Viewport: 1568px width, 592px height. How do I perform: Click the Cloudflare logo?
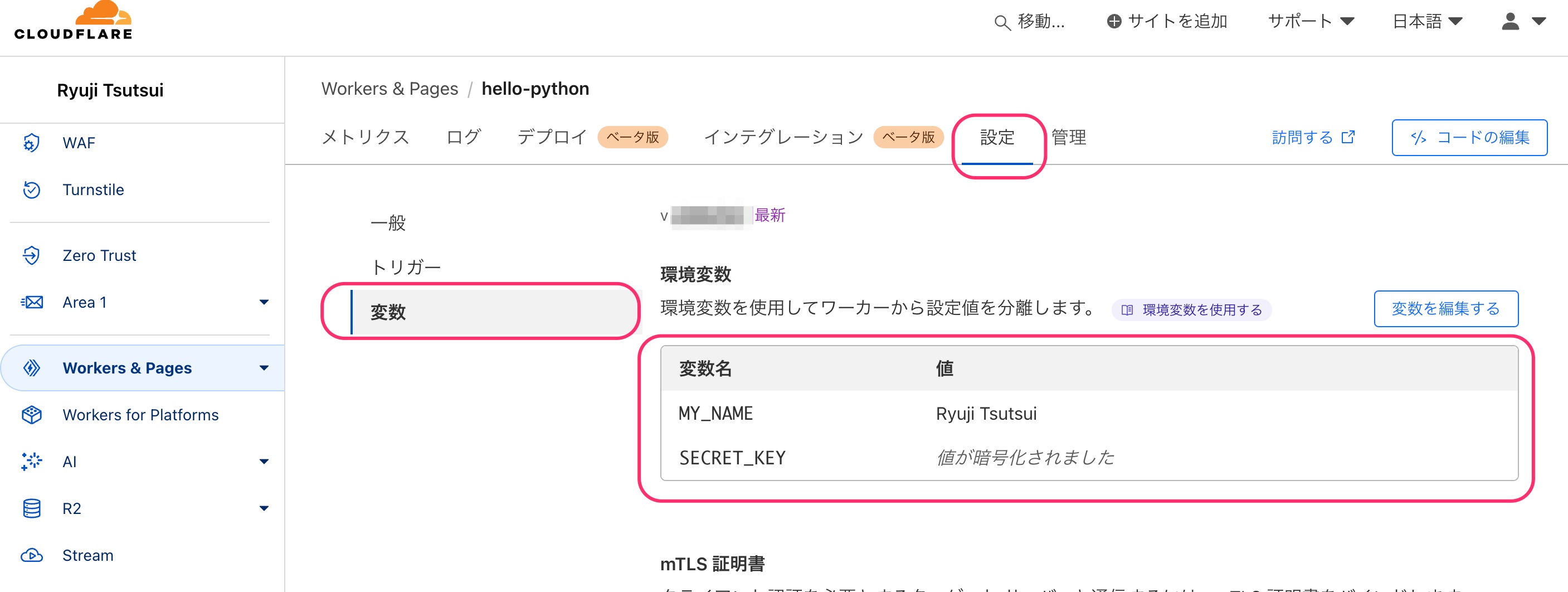[73, 22]
